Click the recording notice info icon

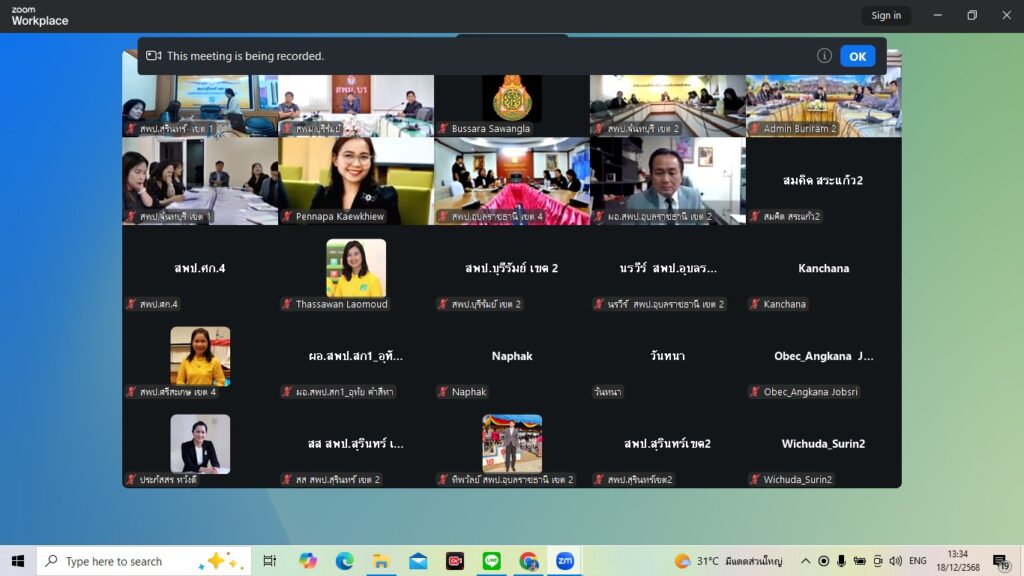[x=824, y=56]
